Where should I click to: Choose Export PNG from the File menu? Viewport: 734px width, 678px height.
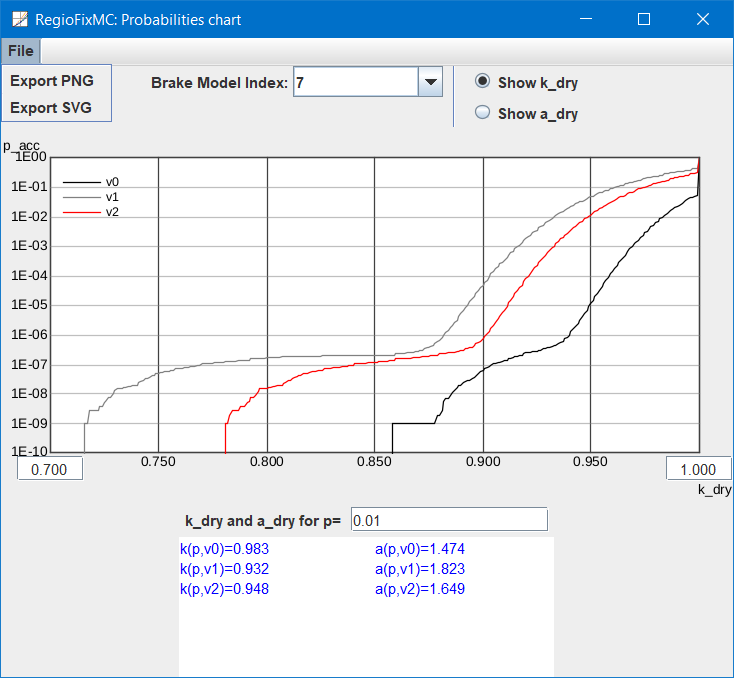coord(50,81)
